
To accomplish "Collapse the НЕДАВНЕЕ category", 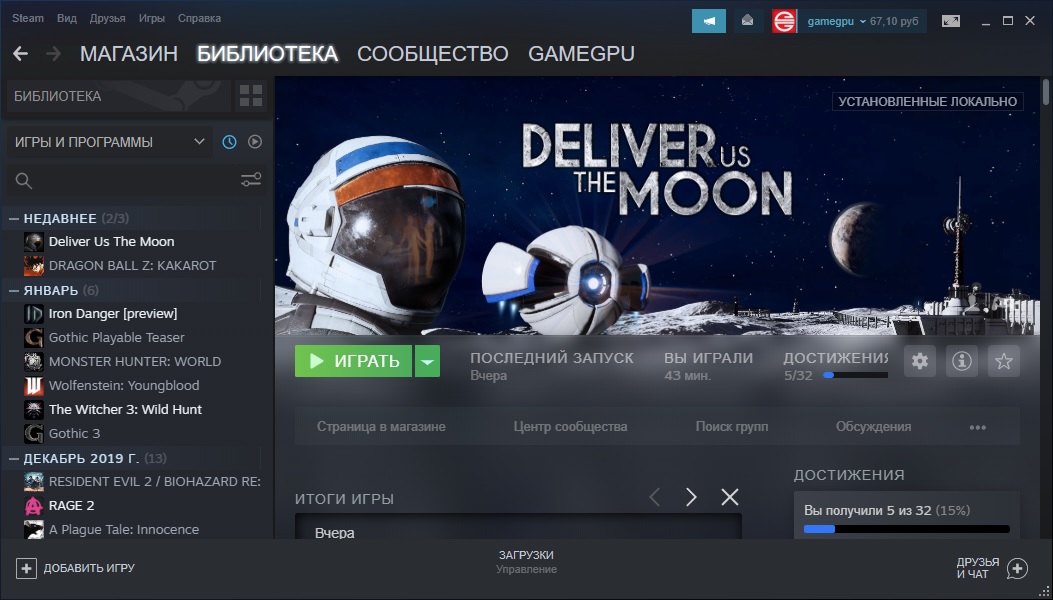I will 13,218.
